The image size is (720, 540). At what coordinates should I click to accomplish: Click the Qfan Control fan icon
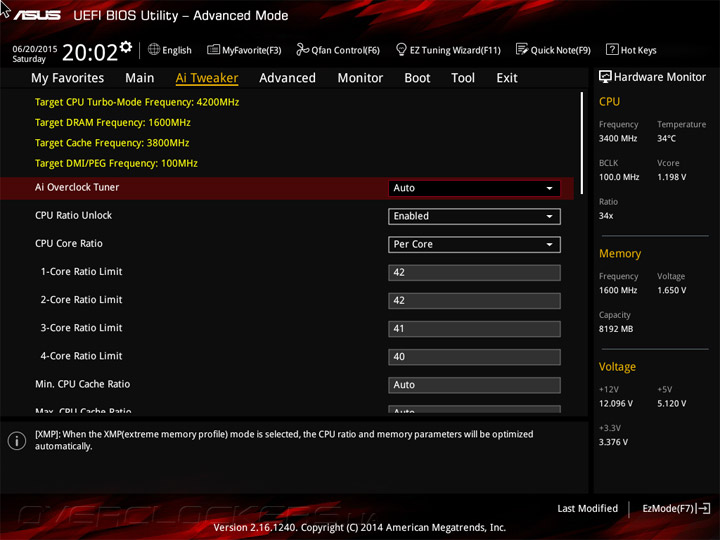point(302,49)
